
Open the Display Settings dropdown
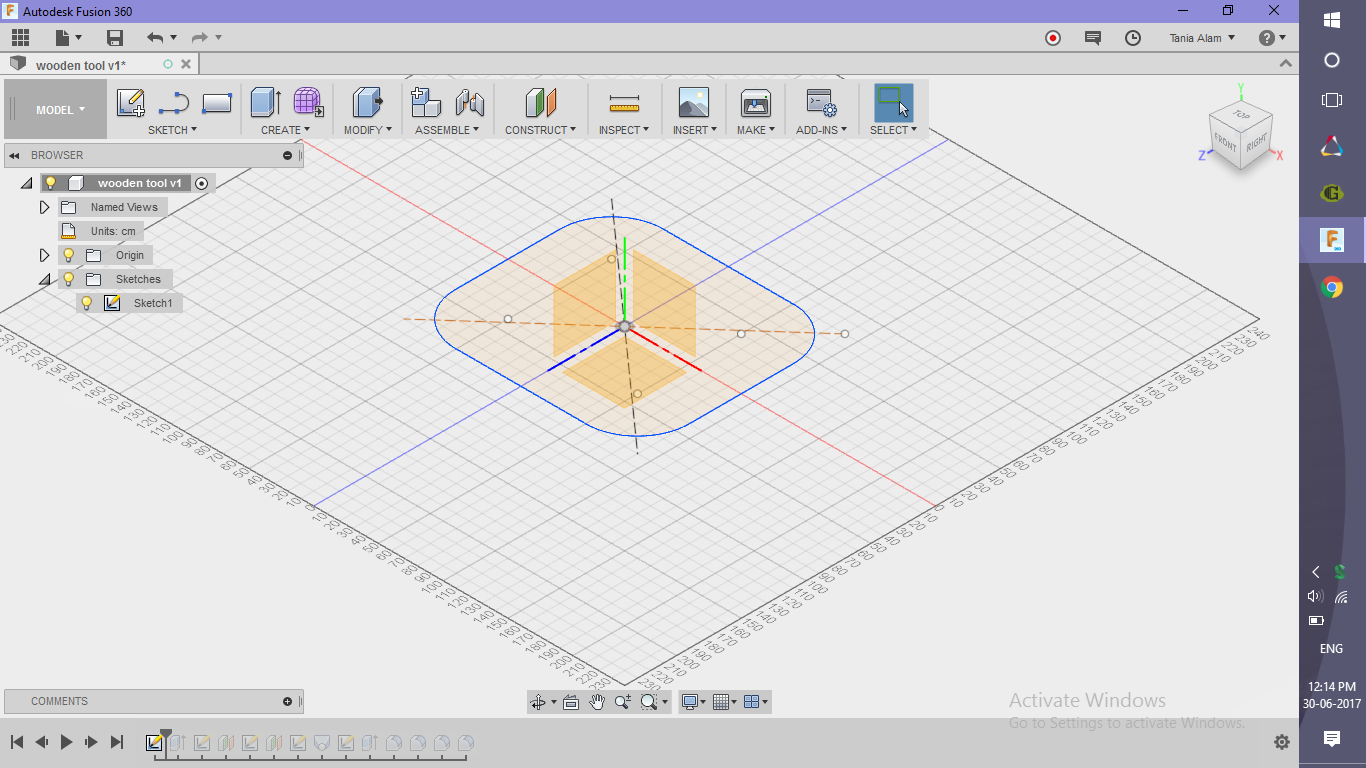pos(693,702)
